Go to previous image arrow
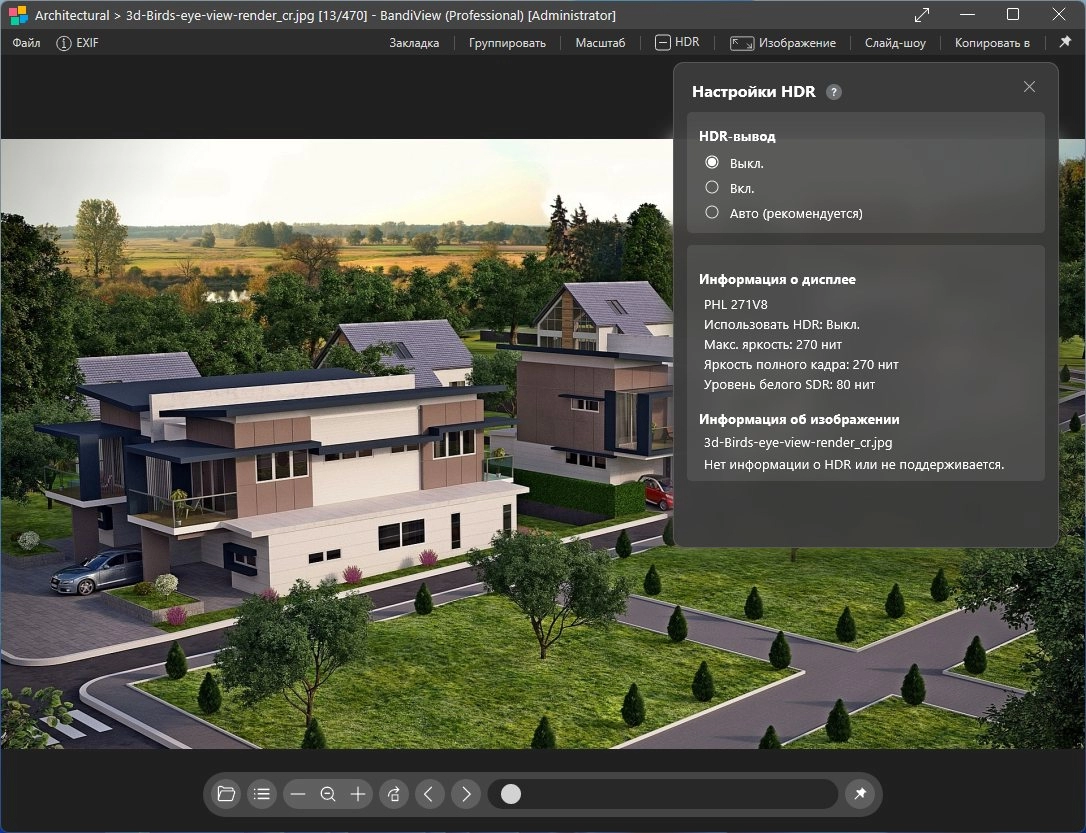Viewport: 1086px width, 833px height. click(x=429, y=794)
